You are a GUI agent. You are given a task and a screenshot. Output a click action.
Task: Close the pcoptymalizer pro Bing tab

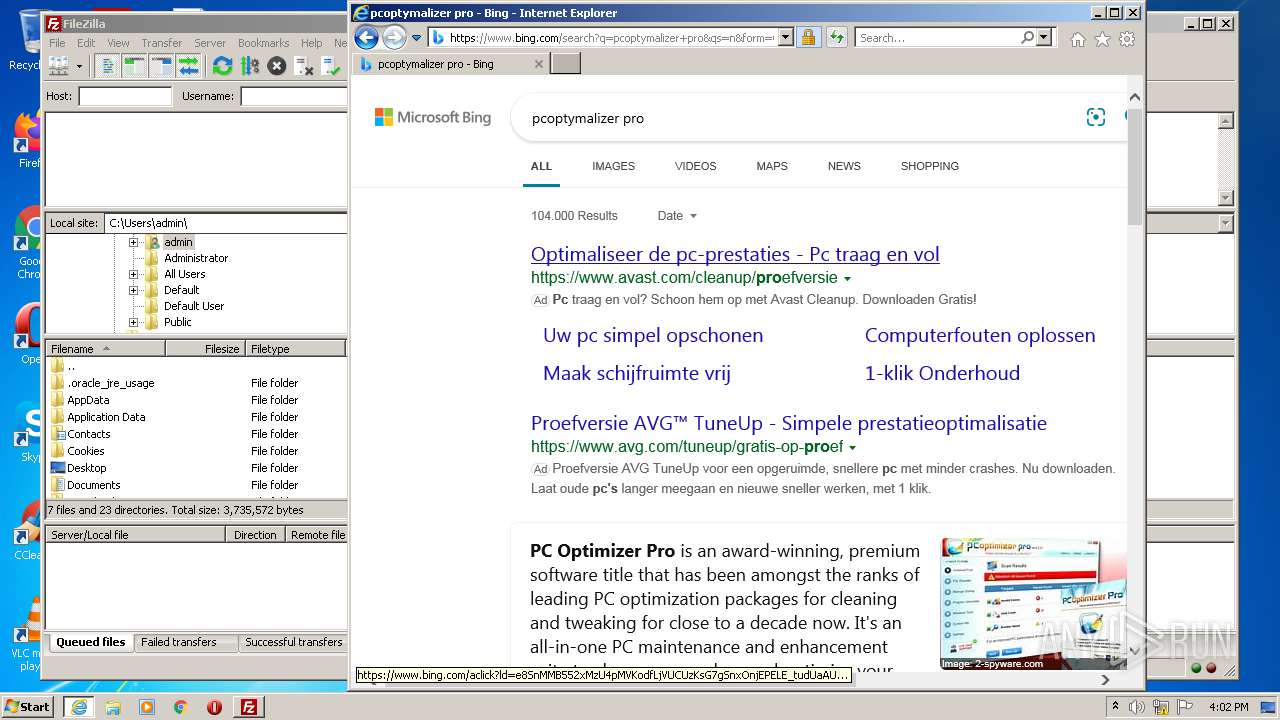[539, 64]
